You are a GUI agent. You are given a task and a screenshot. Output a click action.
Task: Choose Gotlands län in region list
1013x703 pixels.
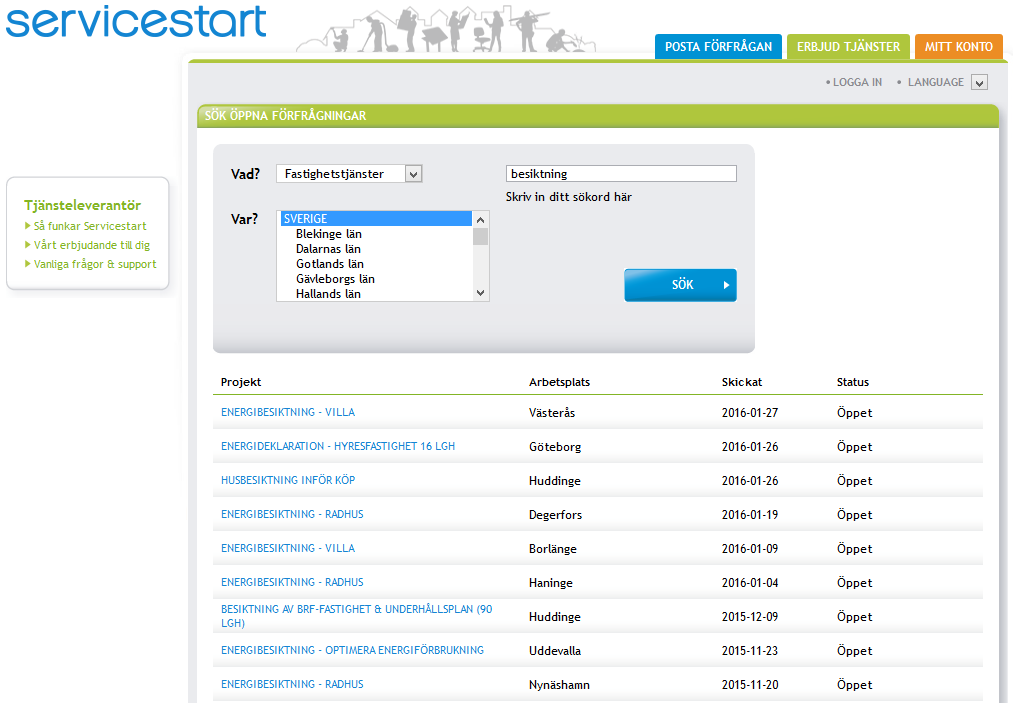(x=329, y=264)
